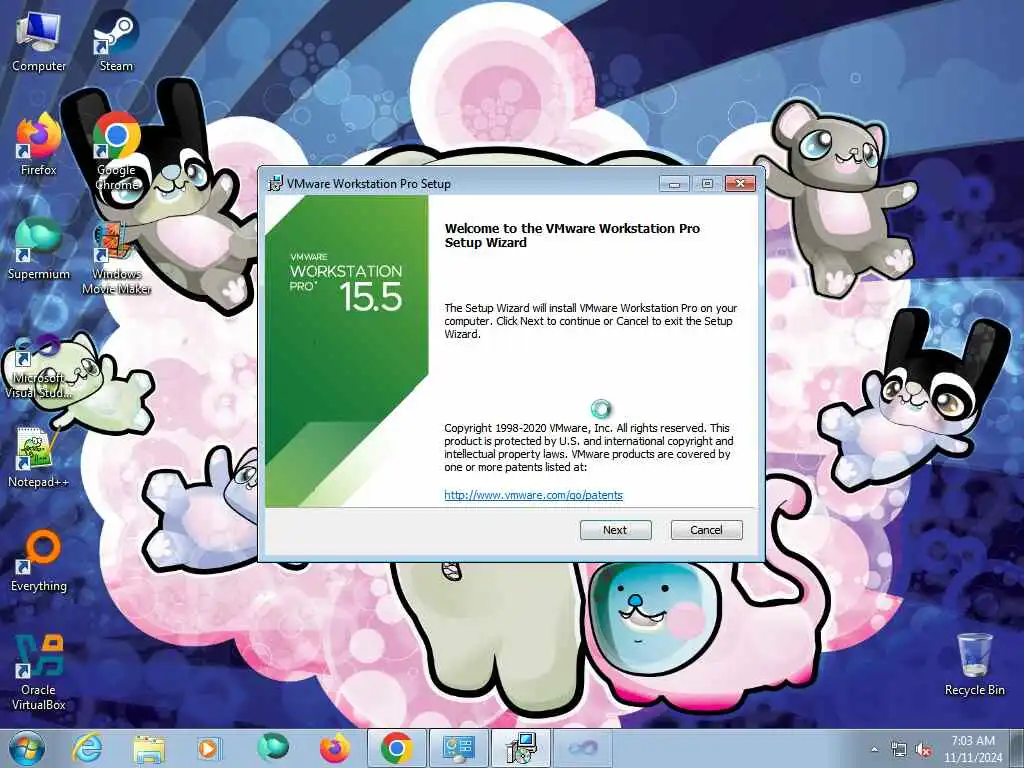Select the Oracle VirtualBox desktop shortcut

39,673
